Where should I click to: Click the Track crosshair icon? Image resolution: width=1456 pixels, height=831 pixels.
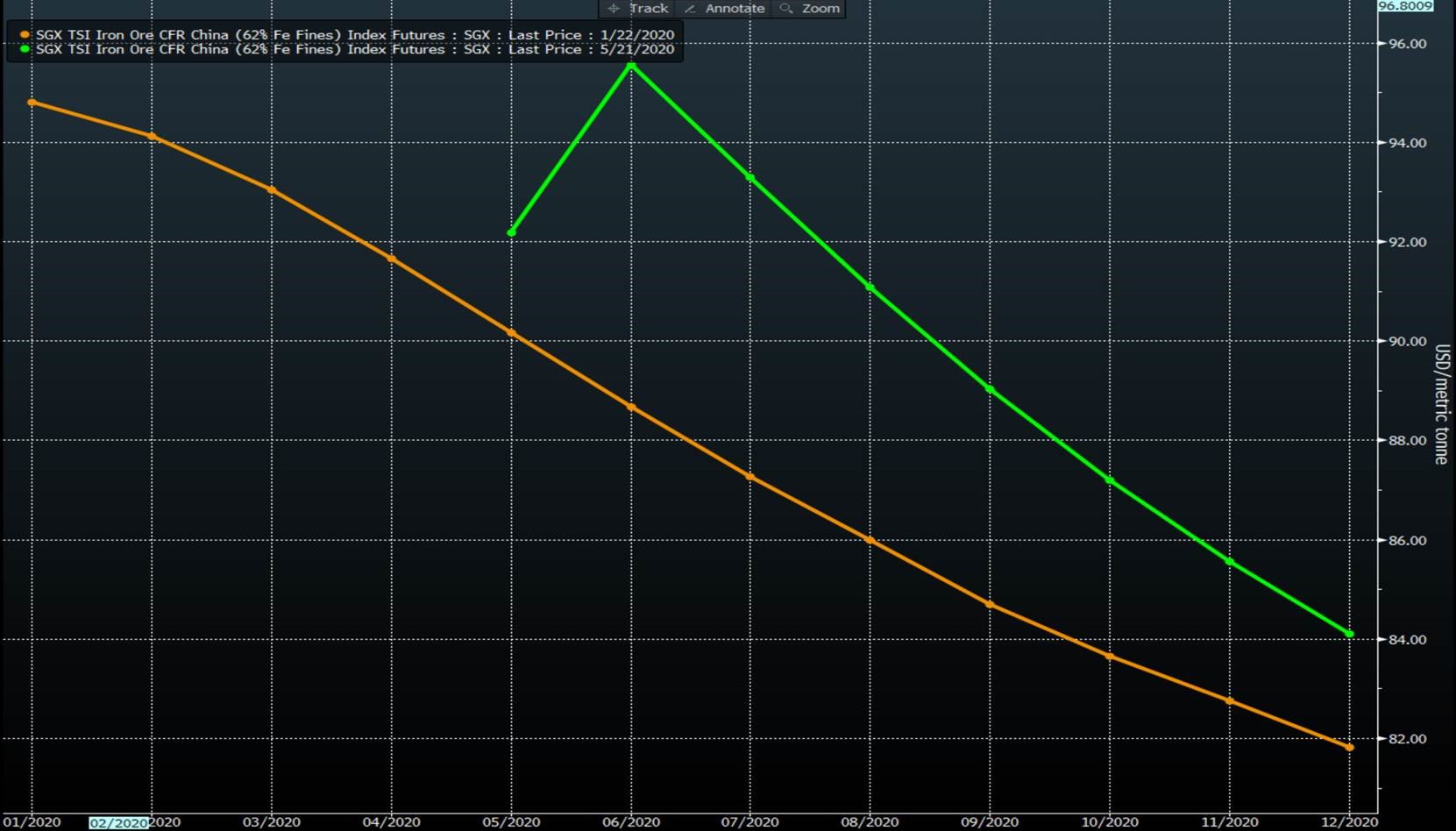click(614, 8)
